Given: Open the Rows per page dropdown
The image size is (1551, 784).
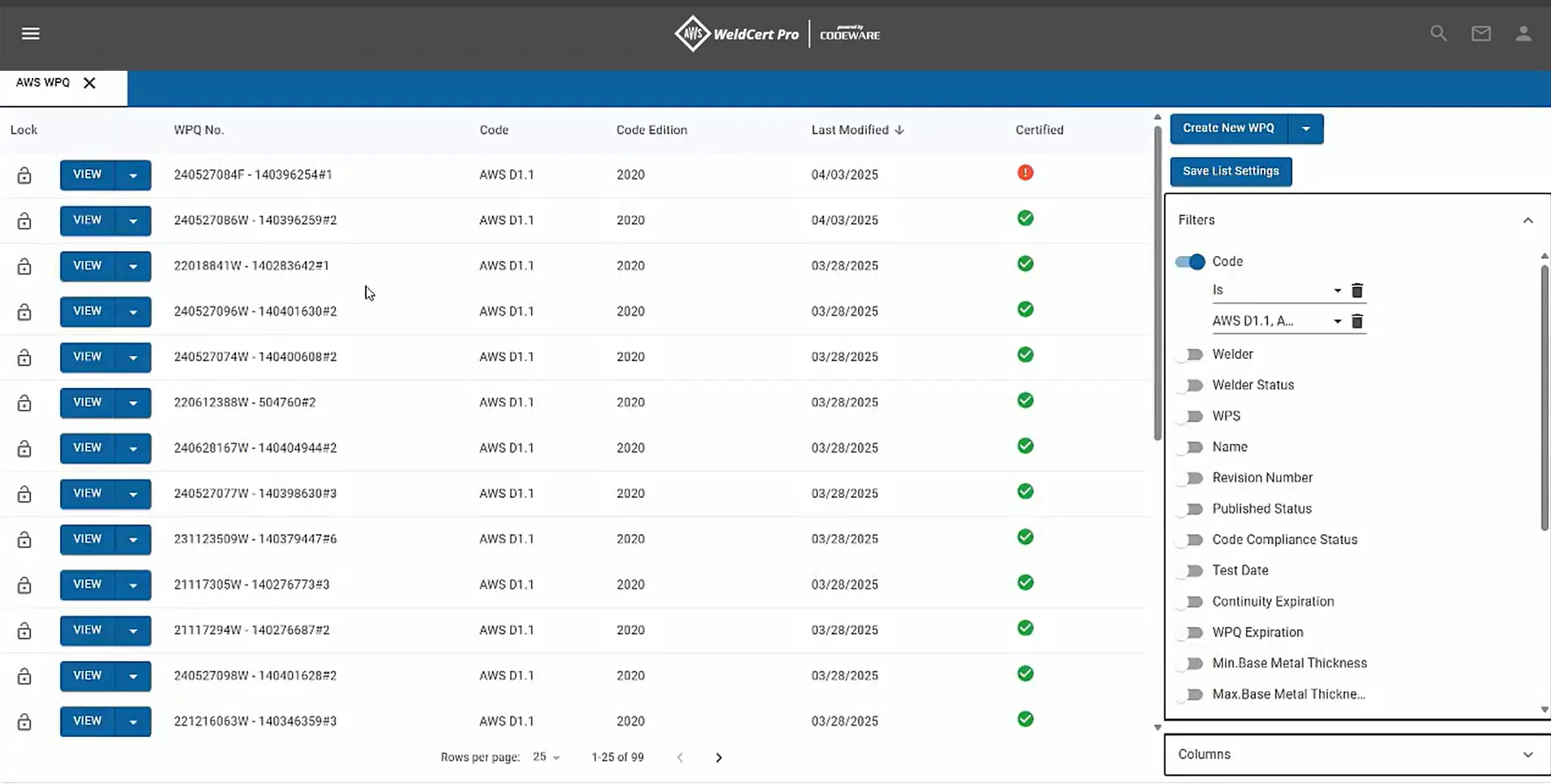Looking at the screenshot, I should coord(547,757).
